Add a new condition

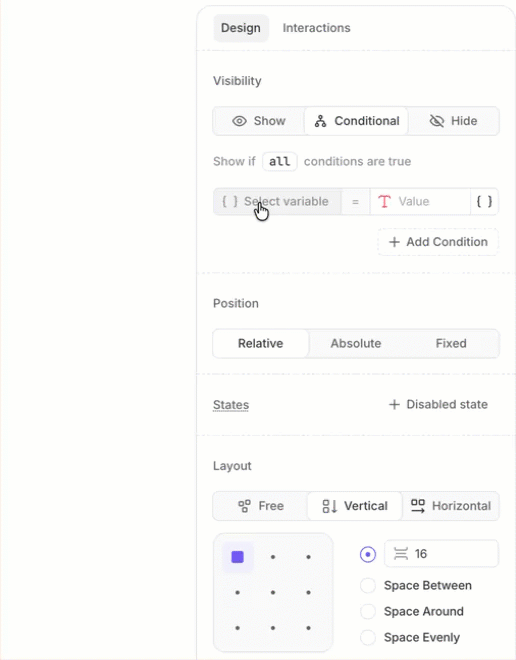(438, 242)
